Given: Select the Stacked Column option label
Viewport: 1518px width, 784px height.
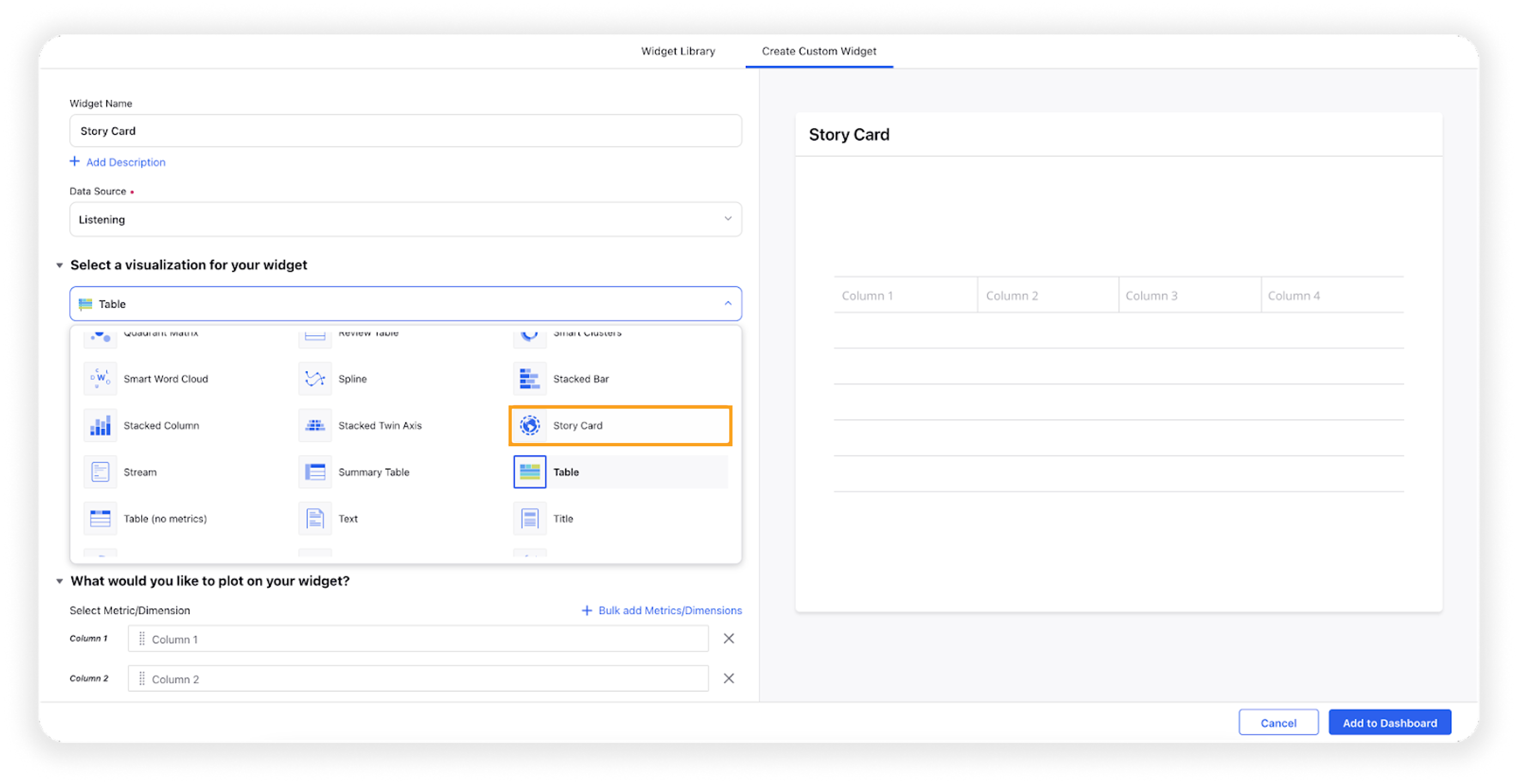Looking at the screenshot, I should 161,426.
